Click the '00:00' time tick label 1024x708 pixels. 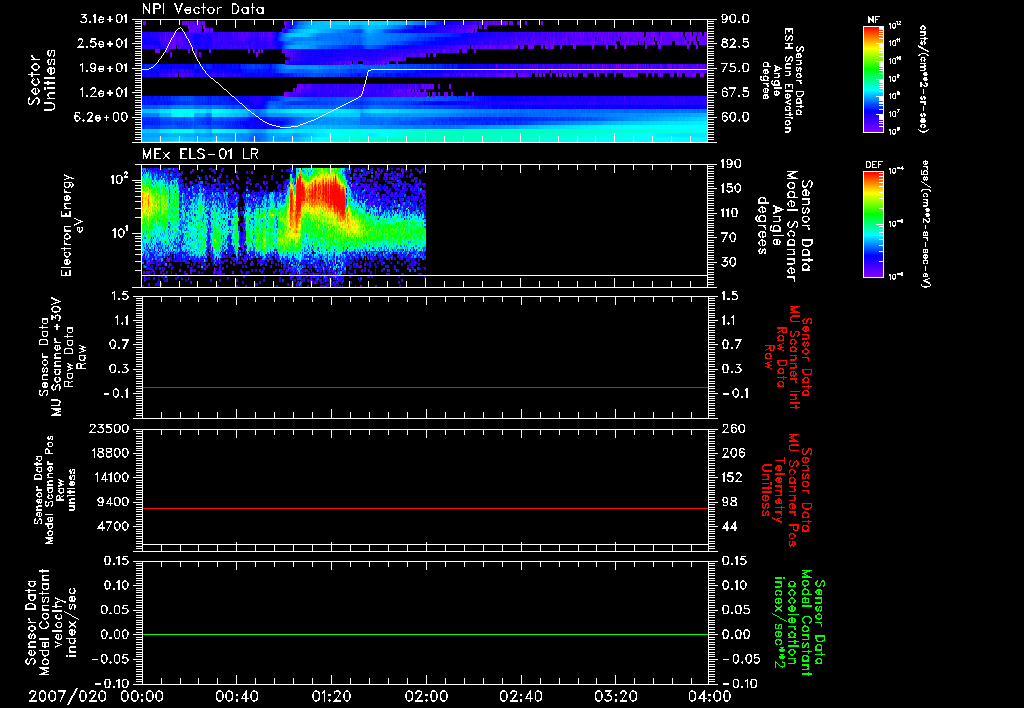coord(142,696)
